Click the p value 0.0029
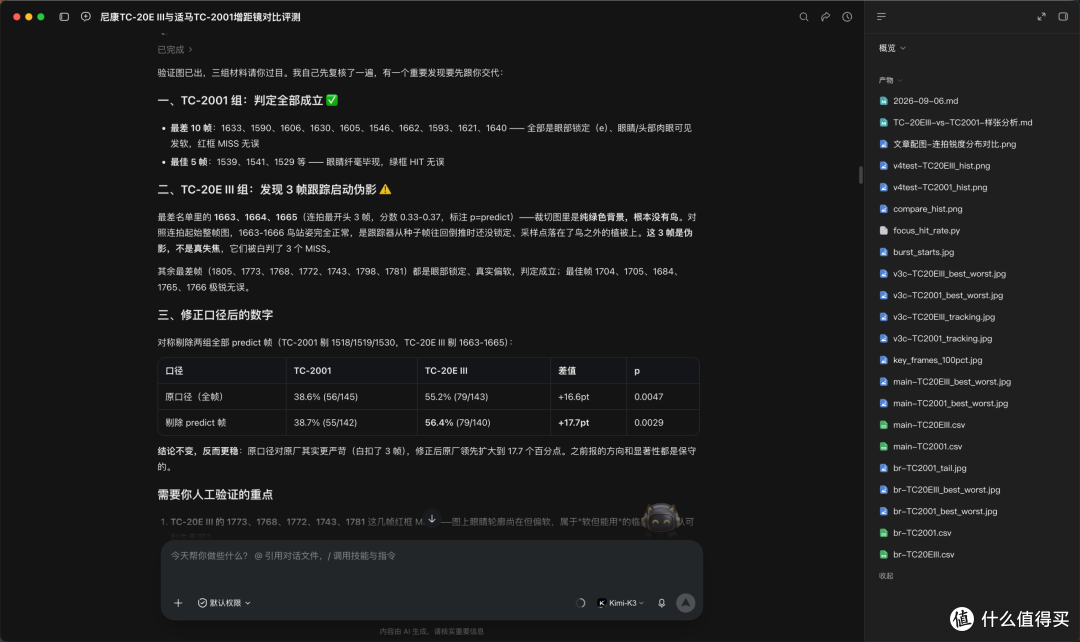1080x642 pixels. (648, 422)
